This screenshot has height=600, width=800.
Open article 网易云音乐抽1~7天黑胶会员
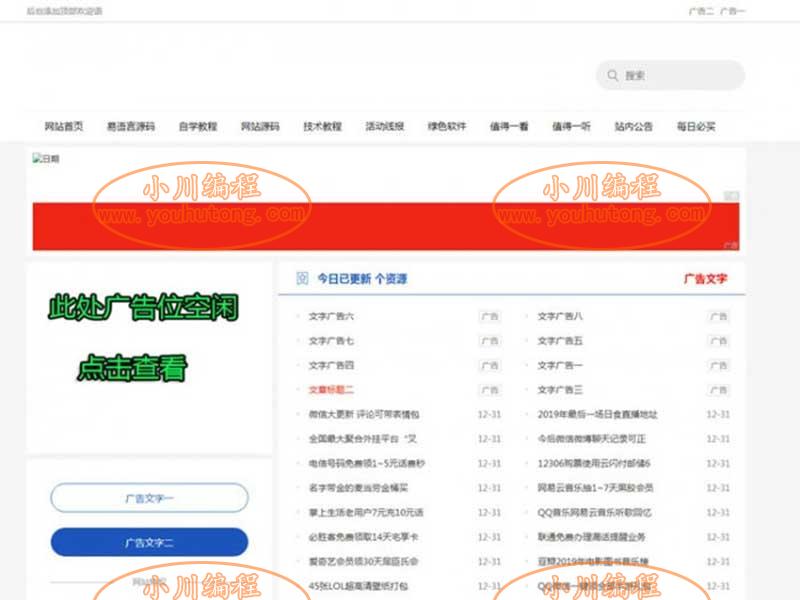coord(595,488)
